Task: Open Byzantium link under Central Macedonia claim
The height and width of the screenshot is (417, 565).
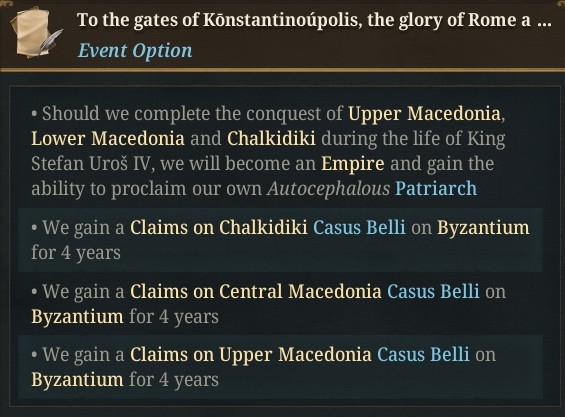Action: 77,317
